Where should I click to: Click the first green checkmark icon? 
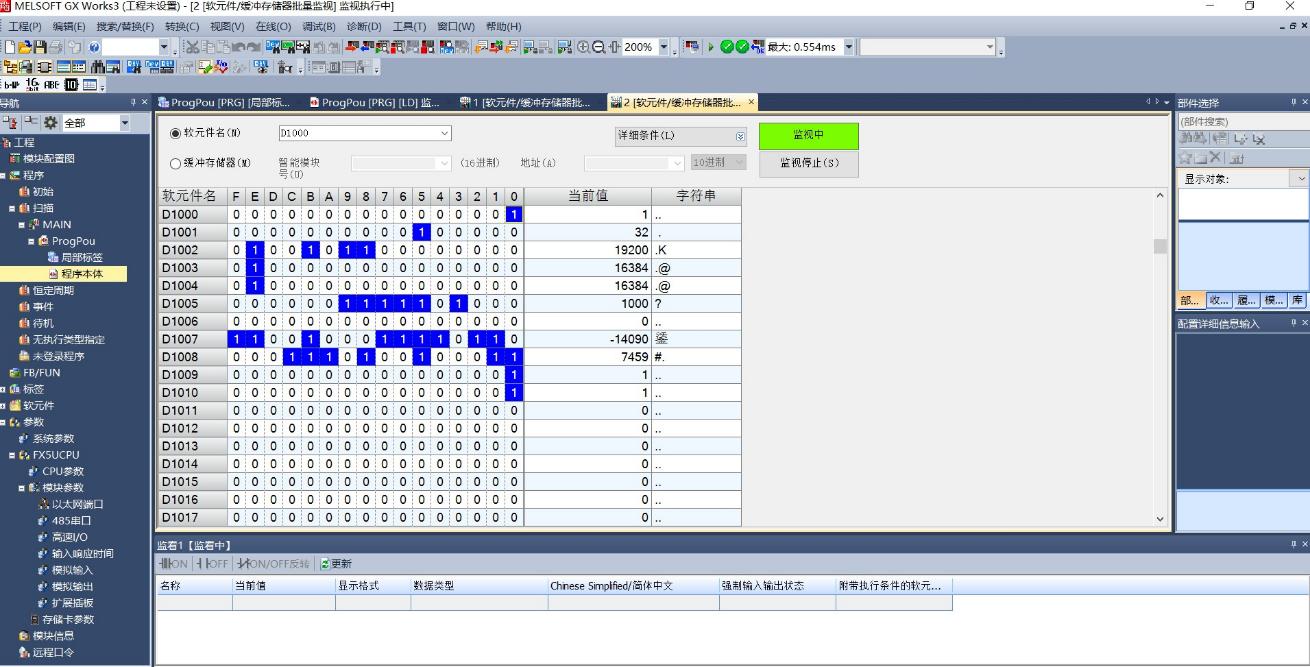729,47
